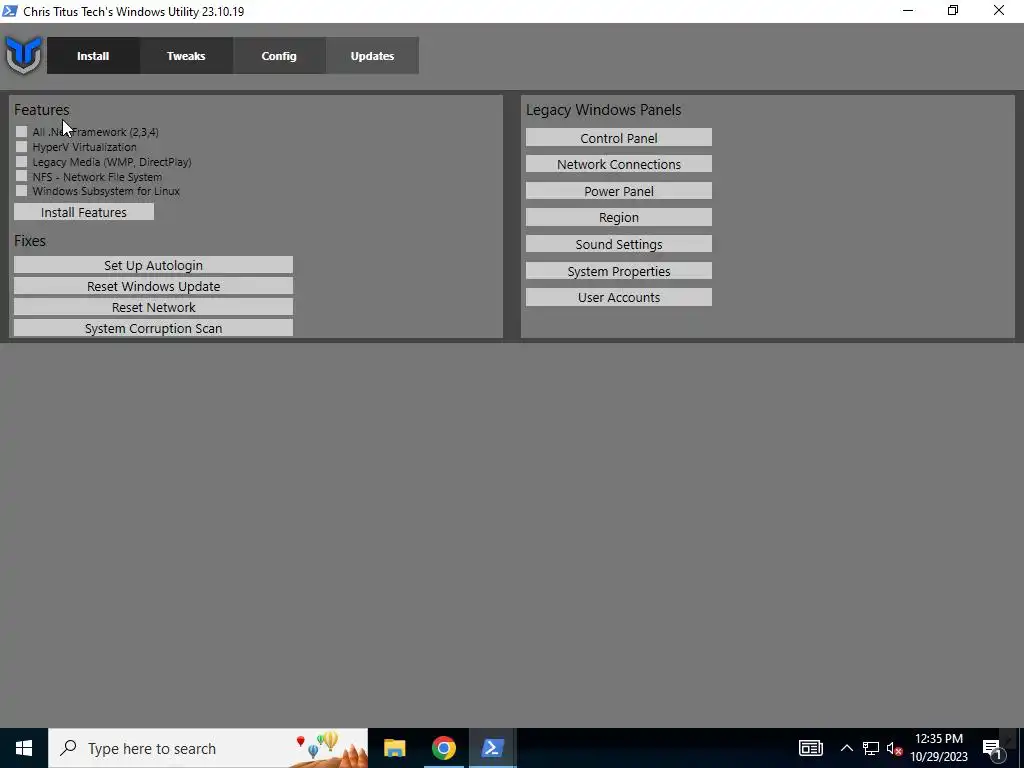Launch the Power Panel

point(618,191)
